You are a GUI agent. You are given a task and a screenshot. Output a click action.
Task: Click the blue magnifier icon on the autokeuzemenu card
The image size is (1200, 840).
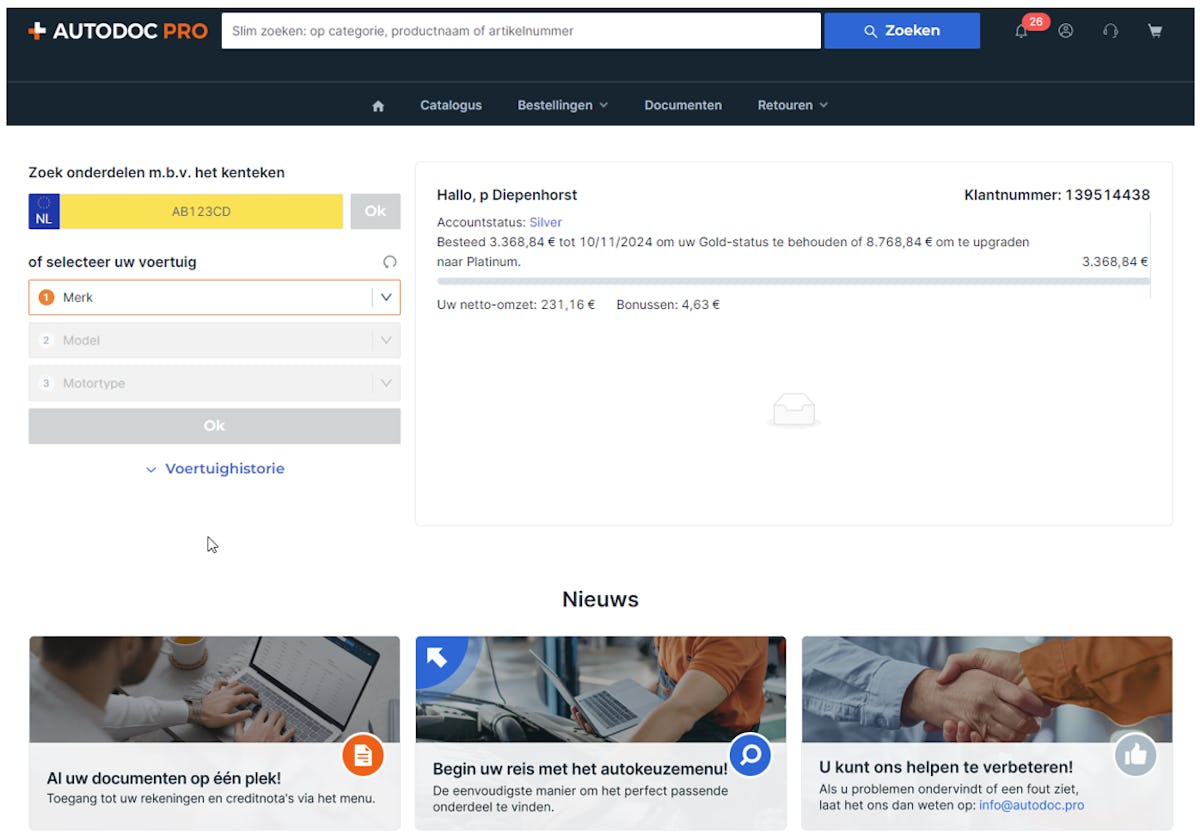click(x=750, y=756)
